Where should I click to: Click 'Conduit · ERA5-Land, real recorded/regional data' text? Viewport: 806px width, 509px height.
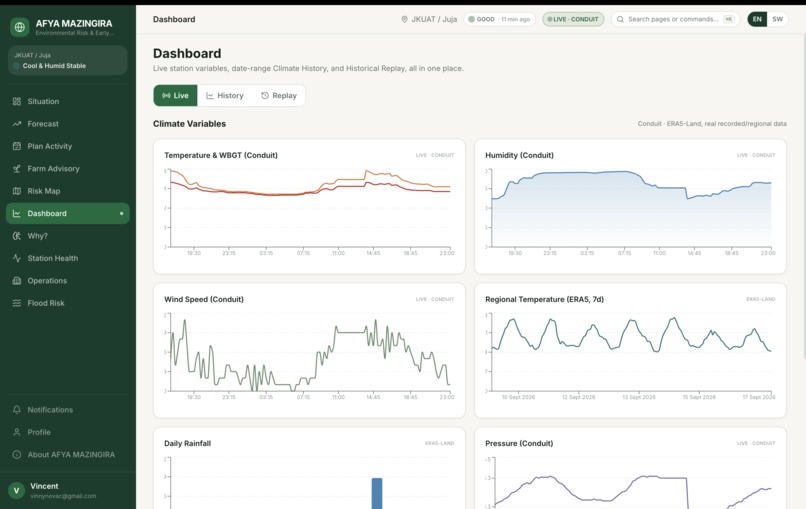click(712, 124)
